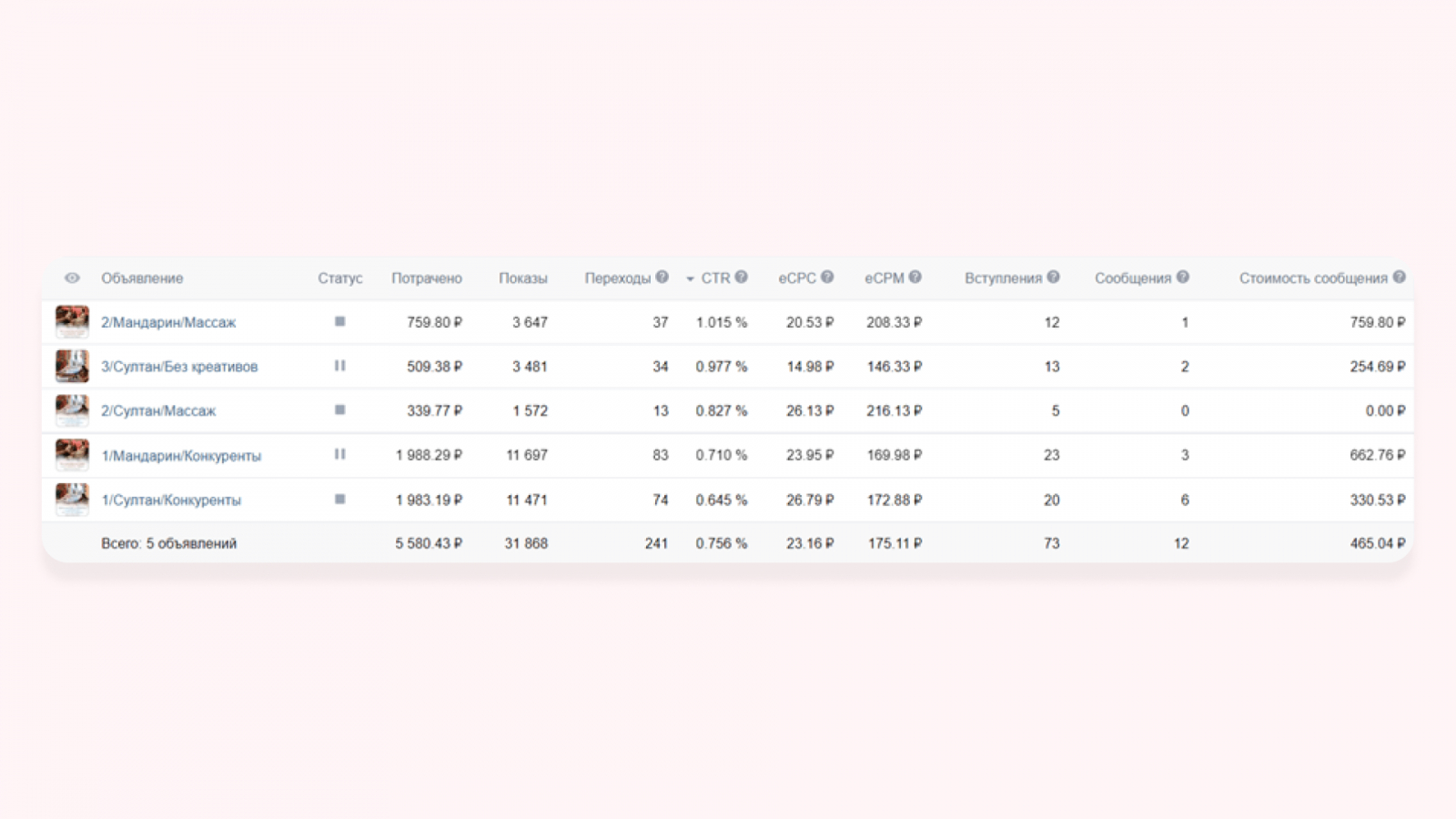Sort by the Показы column header
Viewport: 1456px width, 819px height.
pos(523,278)
